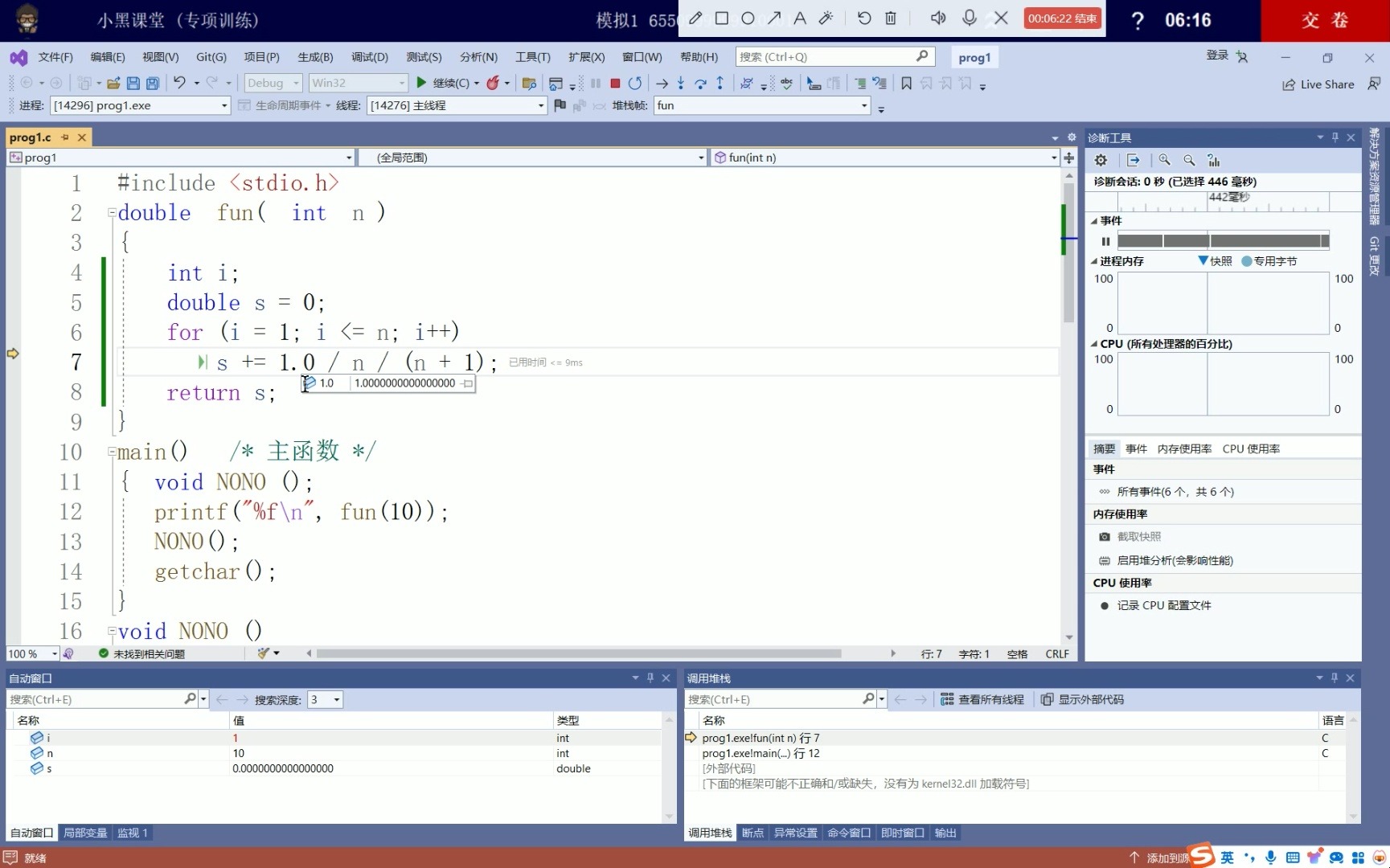The image size is (1390, 868).
Task: Toggle Show External Code in call stack
Action: pos(1082,699)
